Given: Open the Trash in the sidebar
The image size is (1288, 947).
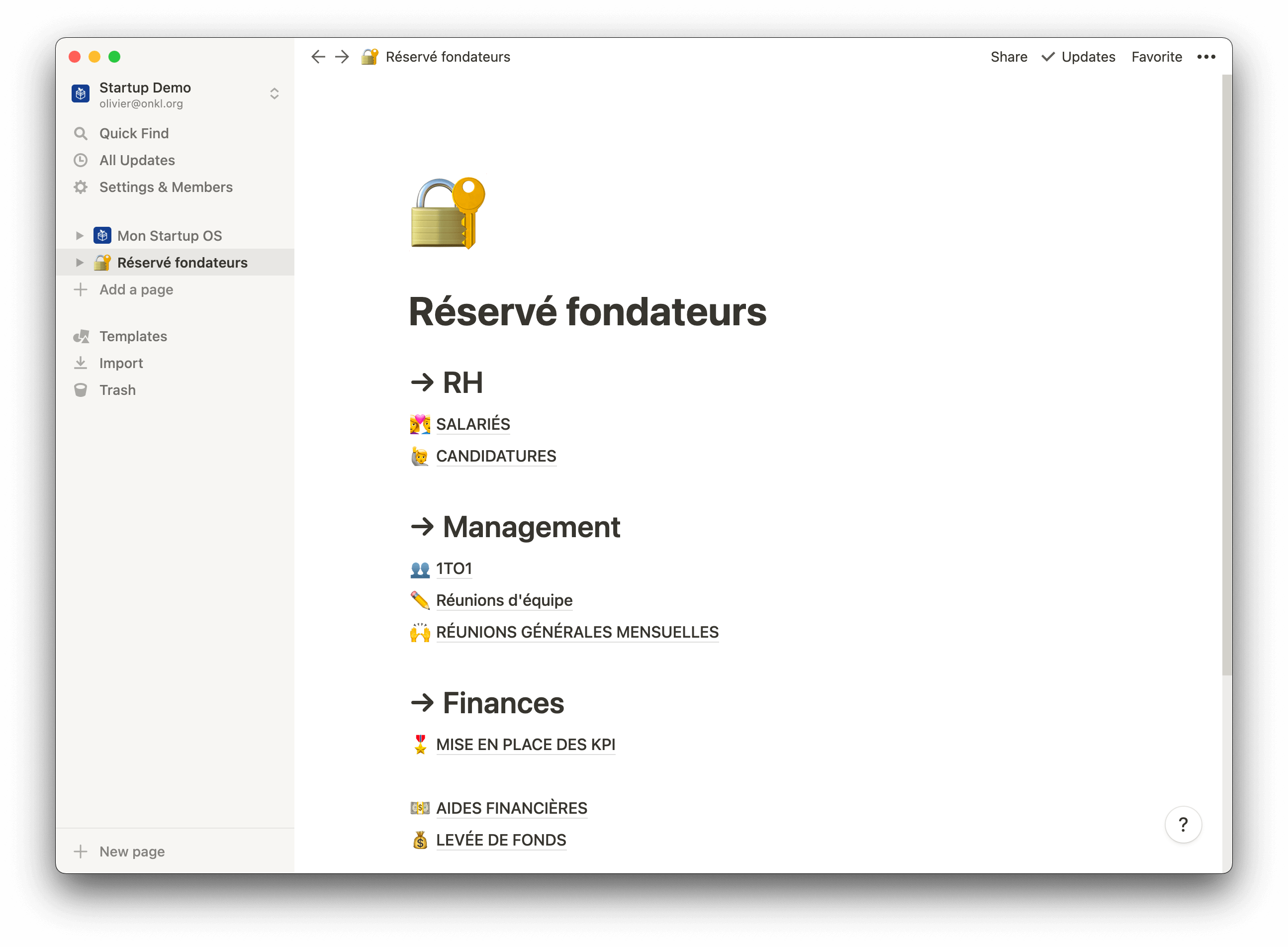Looking at the screenshot, I should [x=117, y=390].
